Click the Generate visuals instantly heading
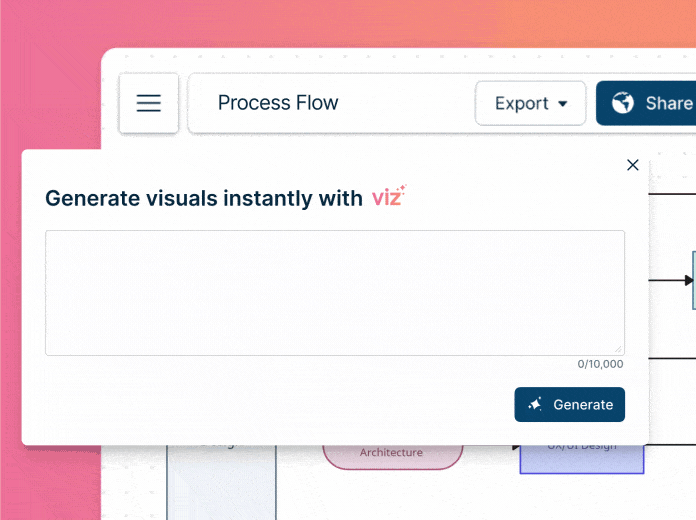696x520 pixels. coord(204,198)
